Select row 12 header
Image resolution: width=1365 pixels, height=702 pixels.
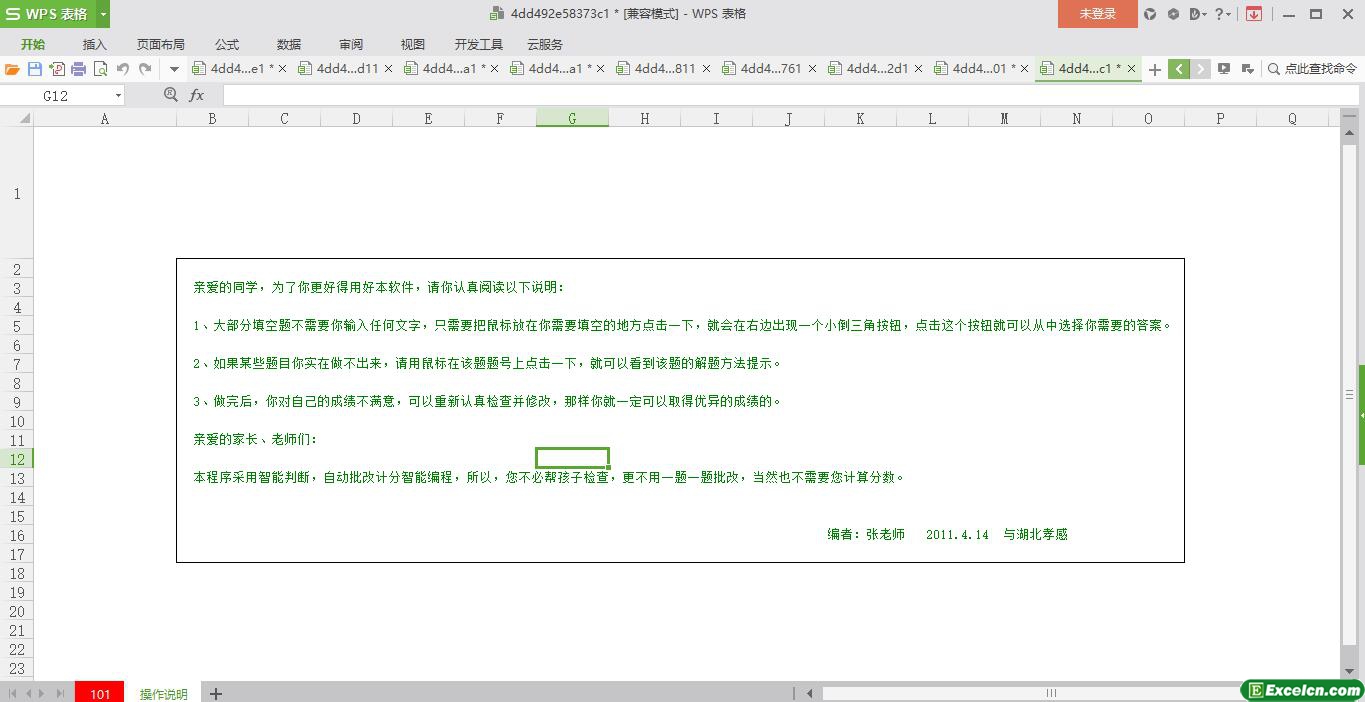(x=17, y=459)
